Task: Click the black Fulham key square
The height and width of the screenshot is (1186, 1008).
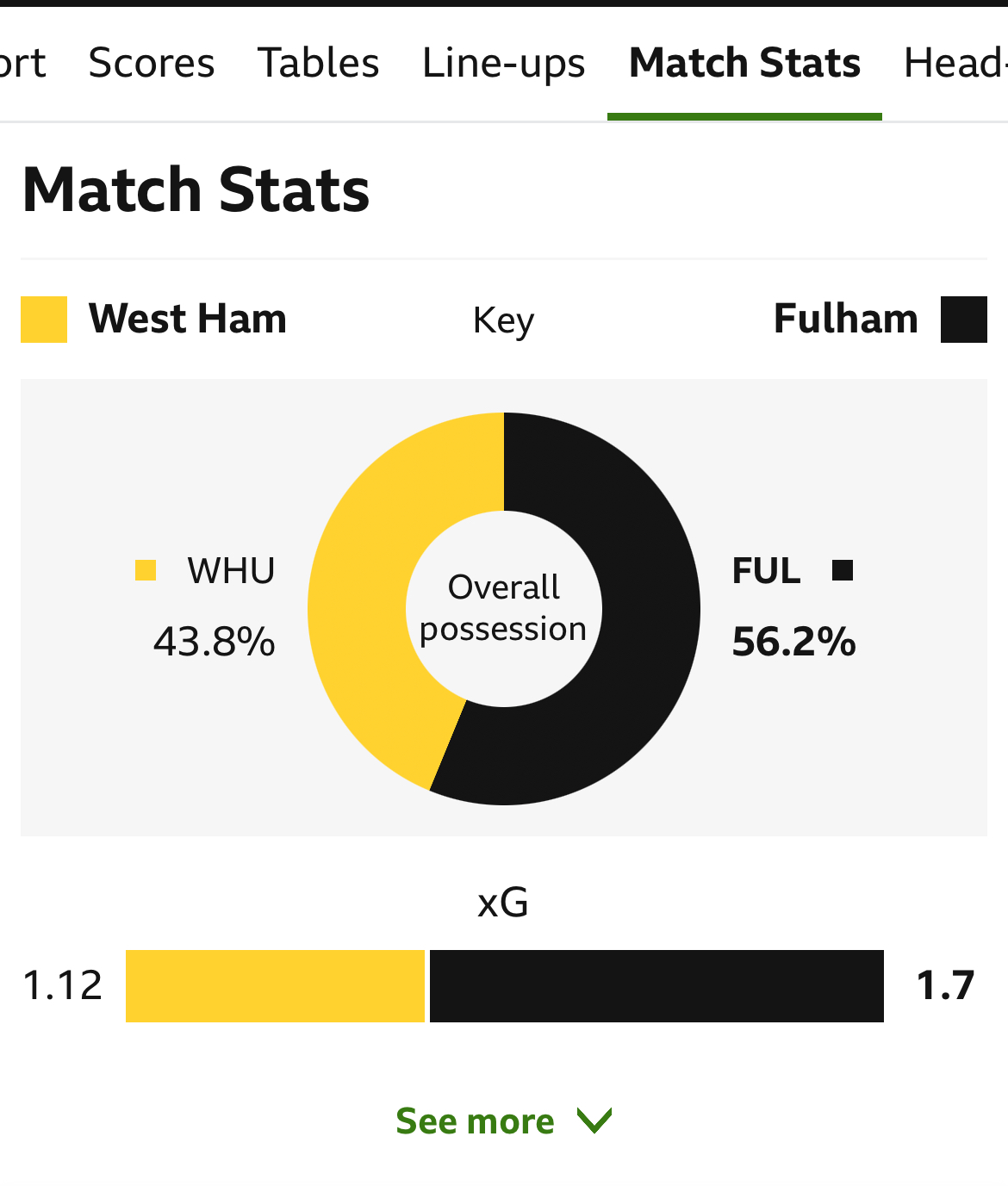Action: (x=964, y=320)
